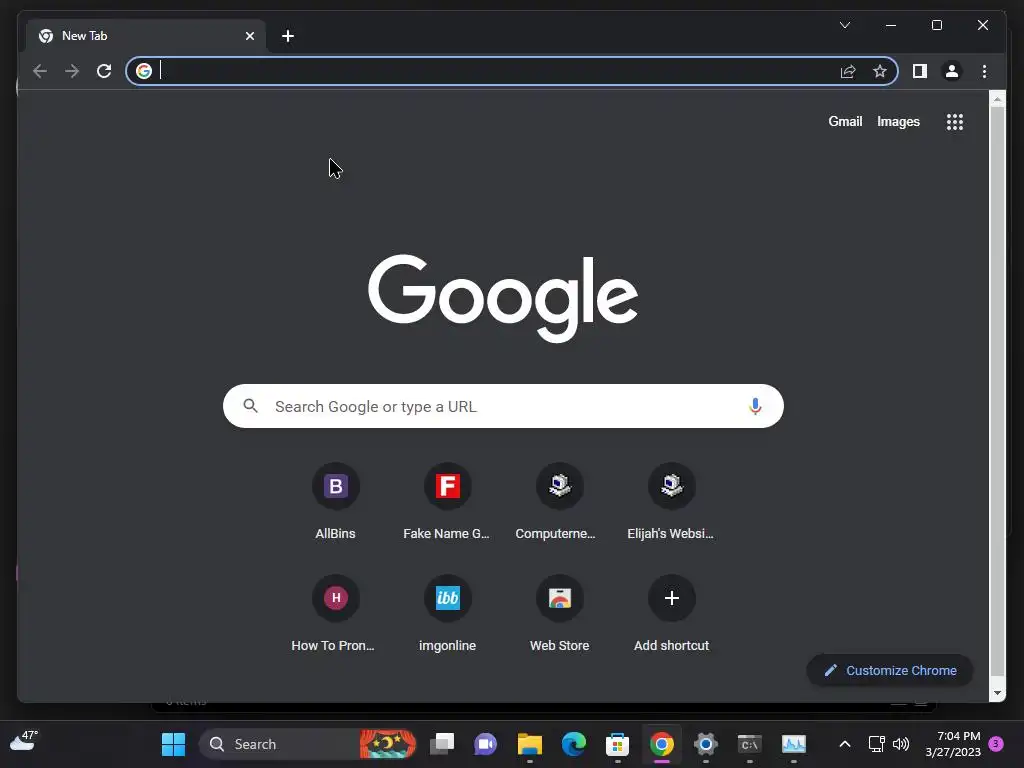Go back using the back arrow
Screen dimensions: 1024x768
click(x=40, y=71)
